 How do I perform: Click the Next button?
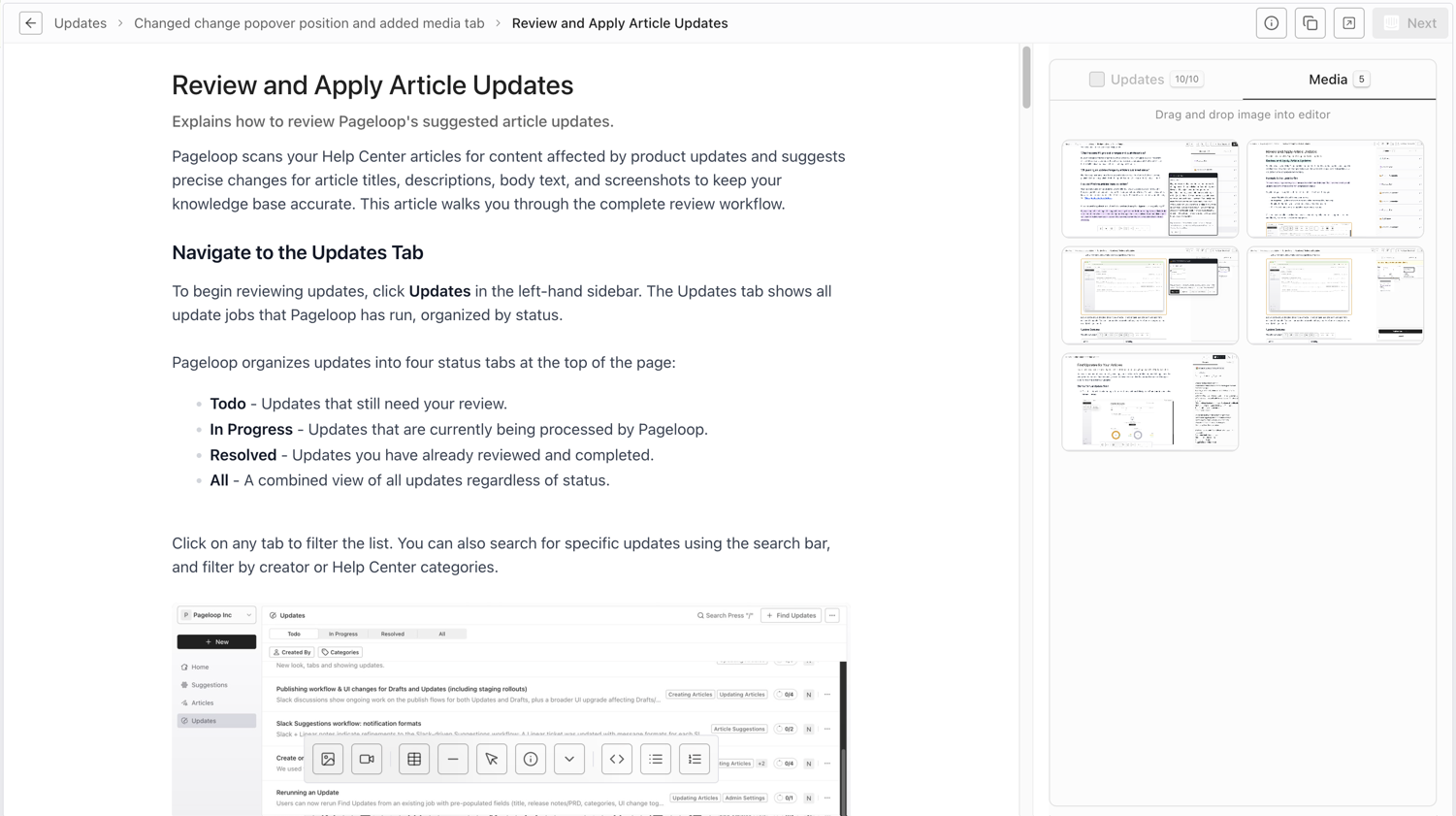[x=1409, y=23]
